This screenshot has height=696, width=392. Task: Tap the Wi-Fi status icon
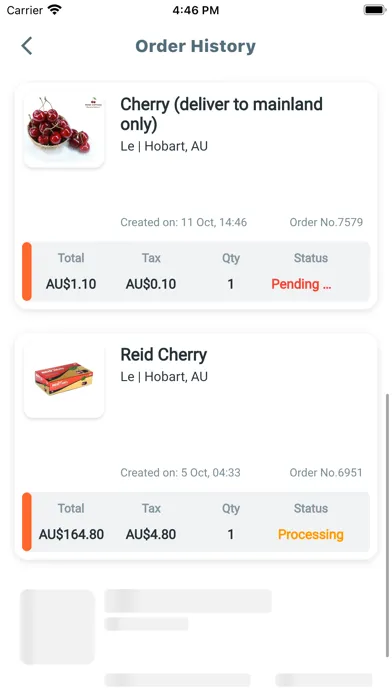55,10
